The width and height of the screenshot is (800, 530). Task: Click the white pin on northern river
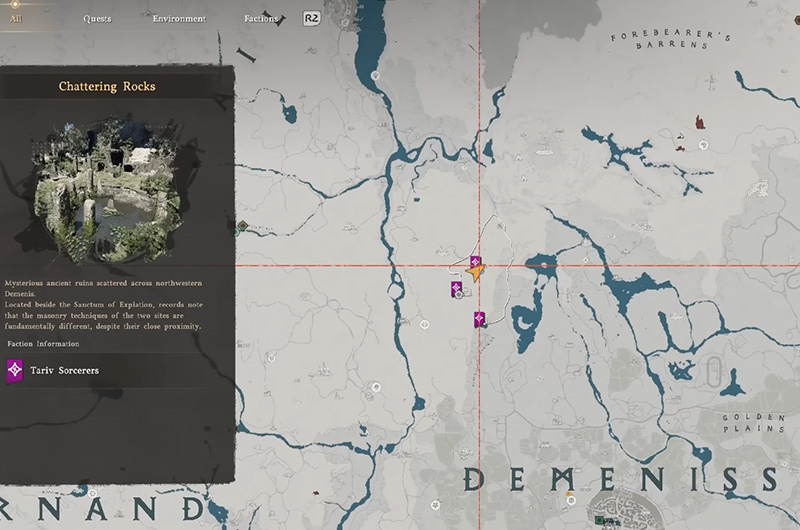[x=374, y=75]
